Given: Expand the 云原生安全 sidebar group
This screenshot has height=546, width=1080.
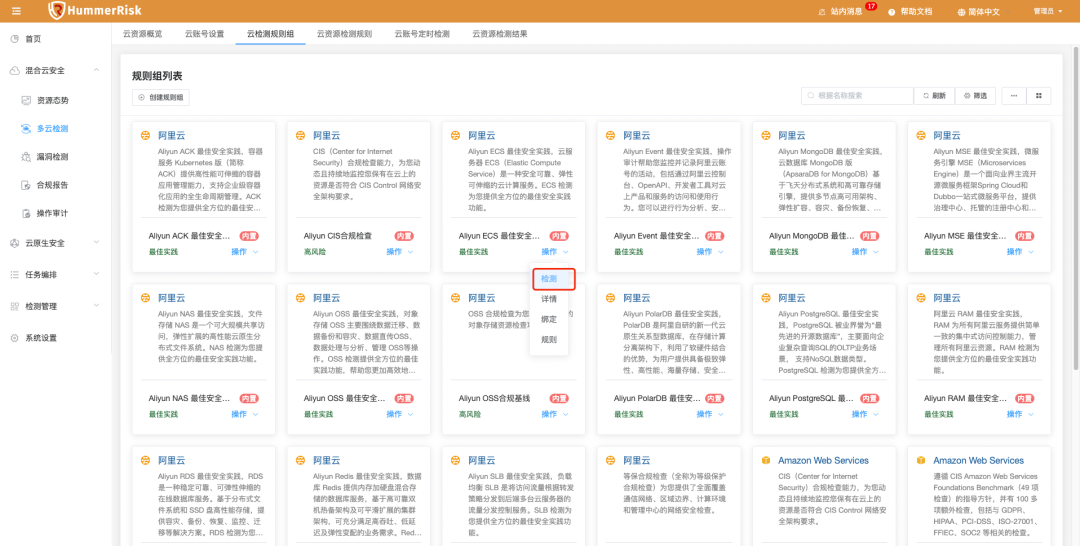Looking at the screenshot, I should coord(55,243).
